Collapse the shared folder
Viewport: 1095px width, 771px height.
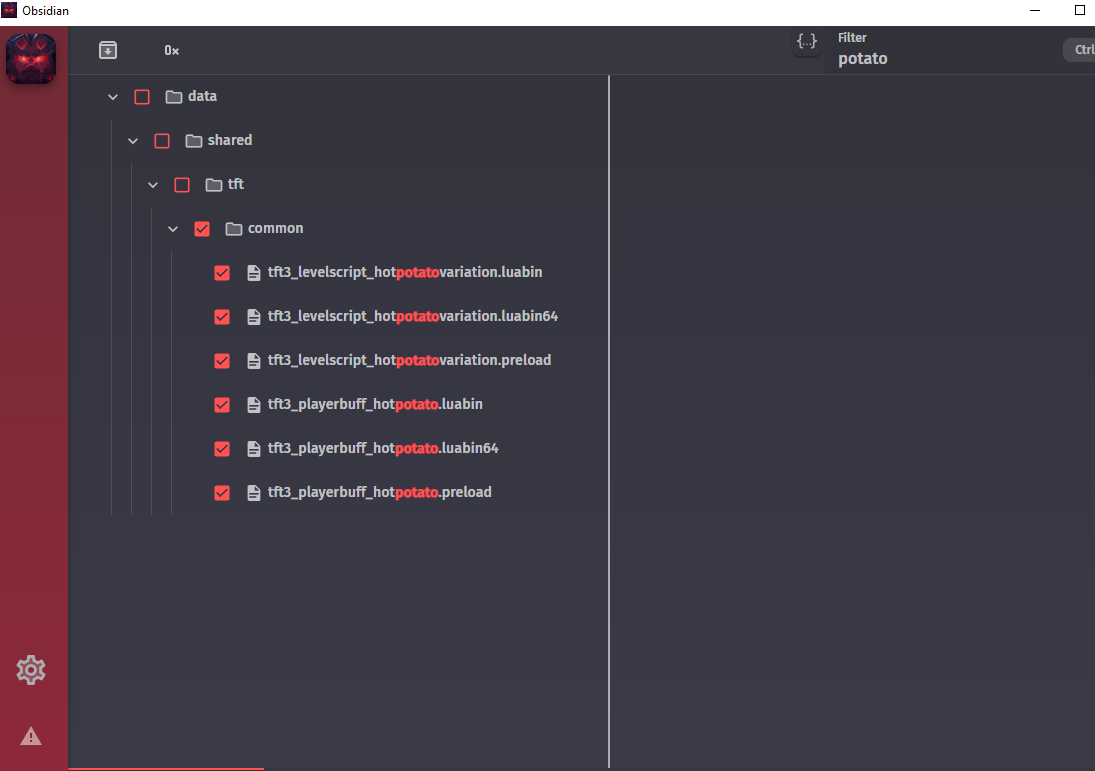point(132,140)
